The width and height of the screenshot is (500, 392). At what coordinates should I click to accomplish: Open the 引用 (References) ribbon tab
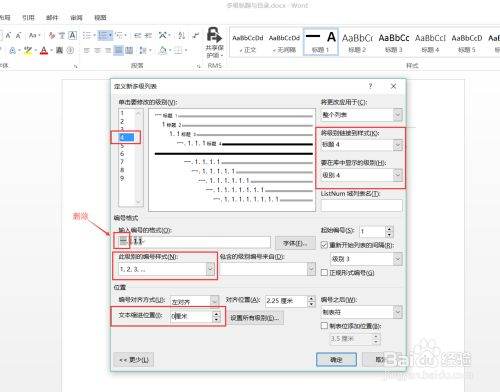tap(28, 18)
